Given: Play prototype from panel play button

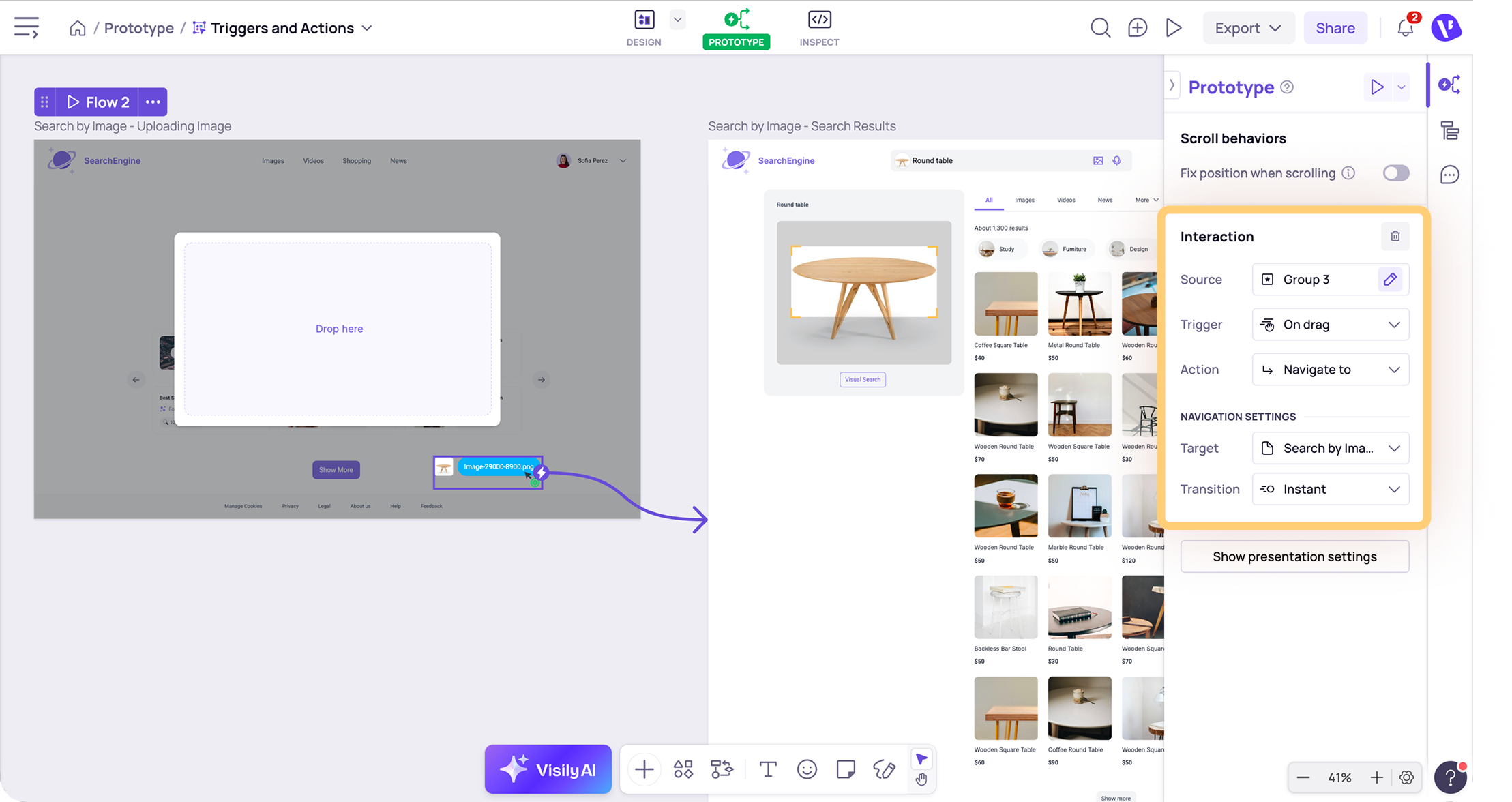Looking at the screenshot, I should pyautogui.click(x=1377, y=87).
